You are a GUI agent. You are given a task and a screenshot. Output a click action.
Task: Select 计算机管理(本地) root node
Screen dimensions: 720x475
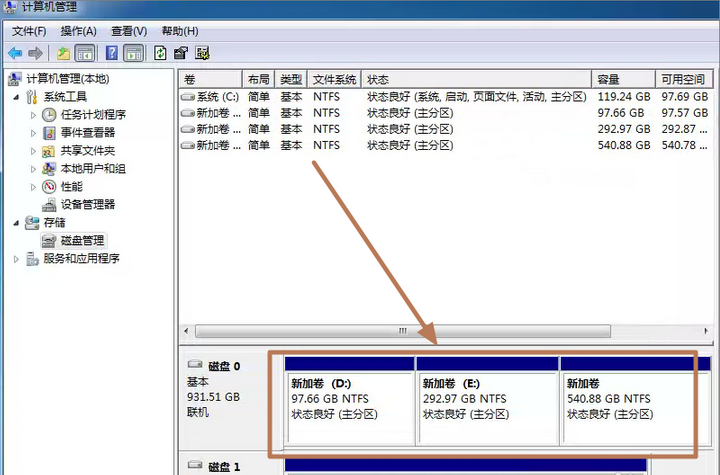(x=68, y=79)
